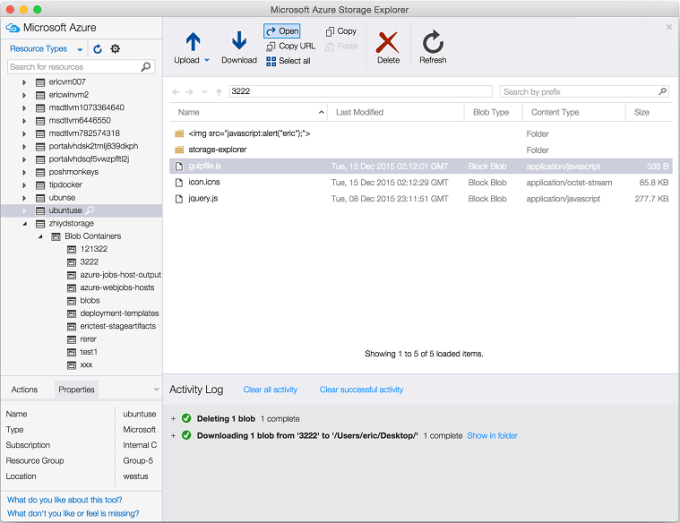Select the msdtlvm6446550 account
Screen dimensions: 680x523
point(79,121)
